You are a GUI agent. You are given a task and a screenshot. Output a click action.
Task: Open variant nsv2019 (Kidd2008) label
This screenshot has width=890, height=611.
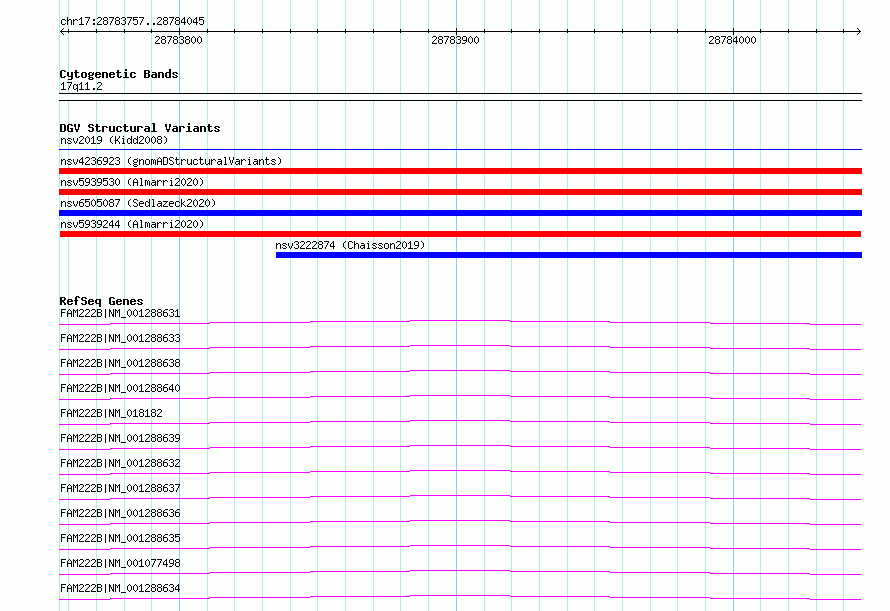[114, 140]
